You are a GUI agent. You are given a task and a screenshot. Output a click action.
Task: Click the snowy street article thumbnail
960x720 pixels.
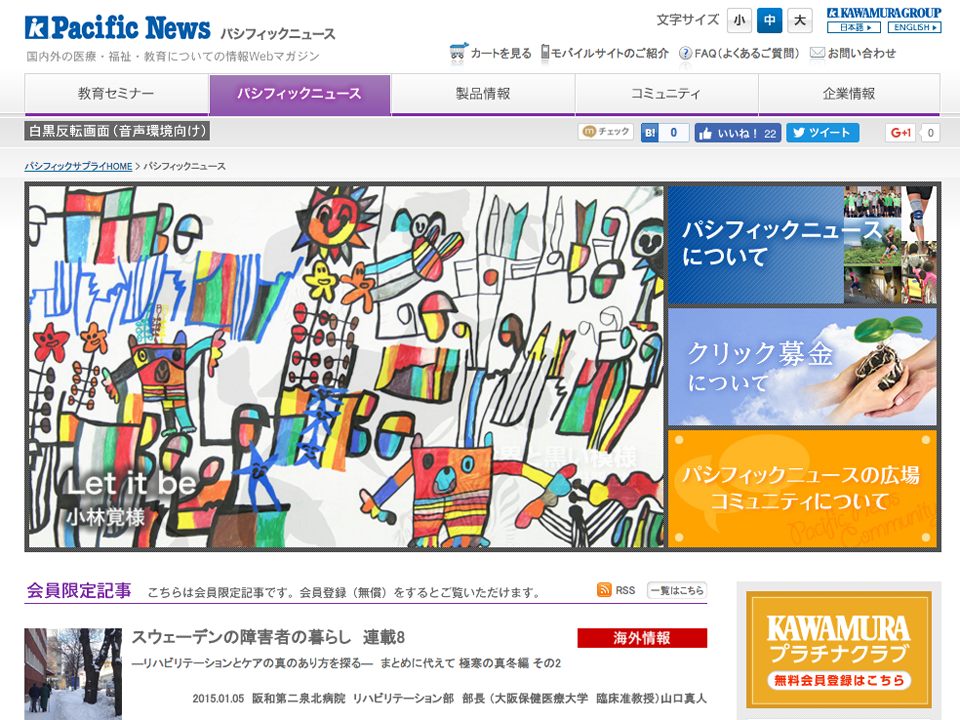73,673
